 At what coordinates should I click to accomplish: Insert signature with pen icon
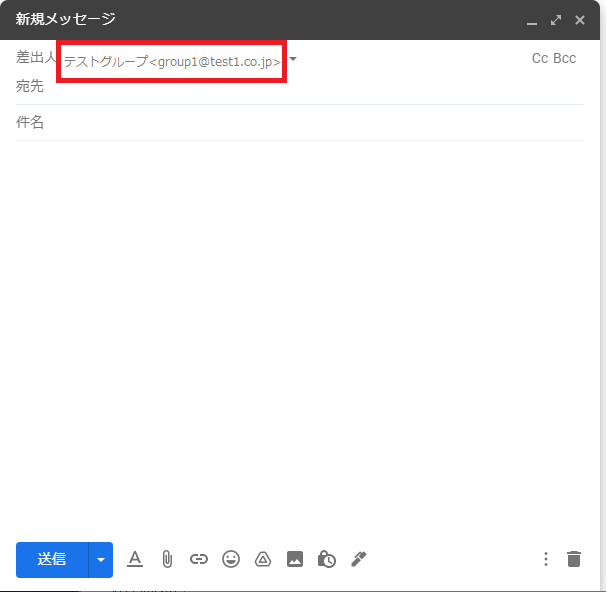pyautogui.click(x=359, y=559)
